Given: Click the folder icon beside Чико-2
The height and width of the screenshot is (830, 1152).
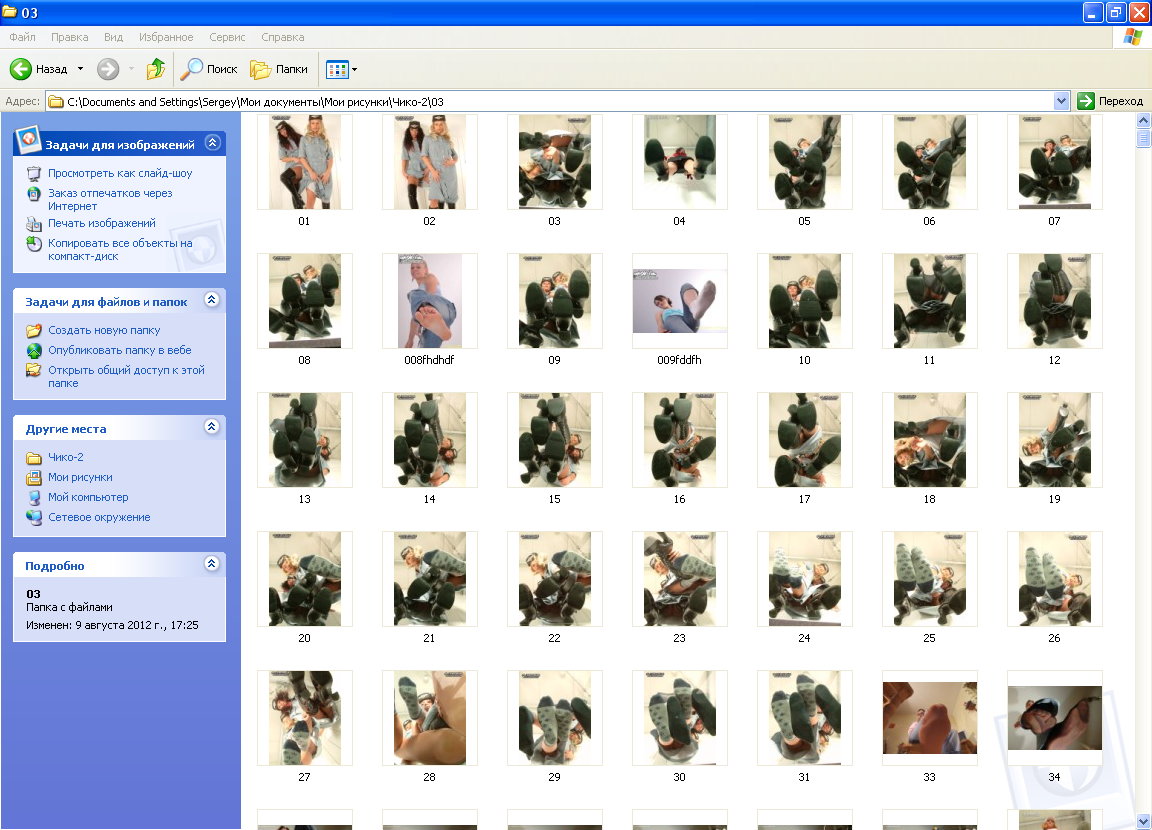Looking at the screenshot, I should point(34,458).
